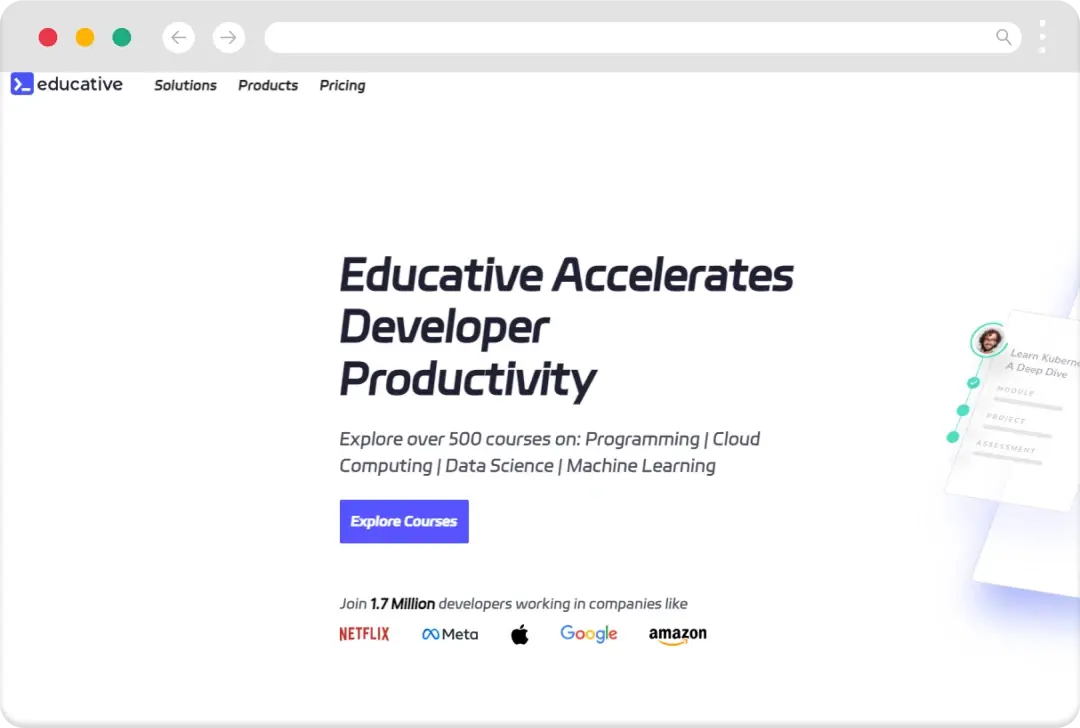Screen dimensions: 1080x728
Task: Click the yellow minimize window button
Action: (x=85, y=37)
